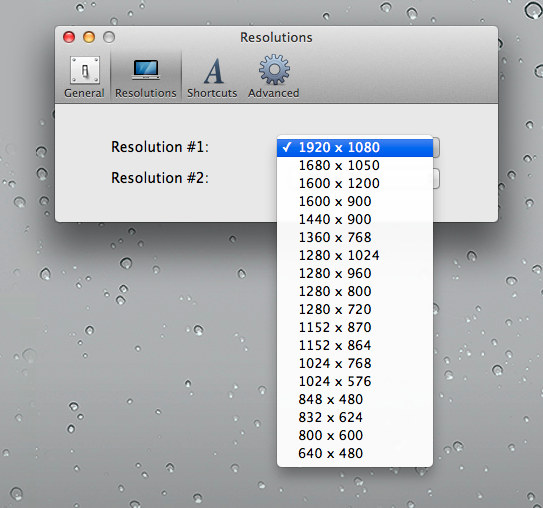Open the Advanced gear icon
543x508 pixels.
point(274,69)
